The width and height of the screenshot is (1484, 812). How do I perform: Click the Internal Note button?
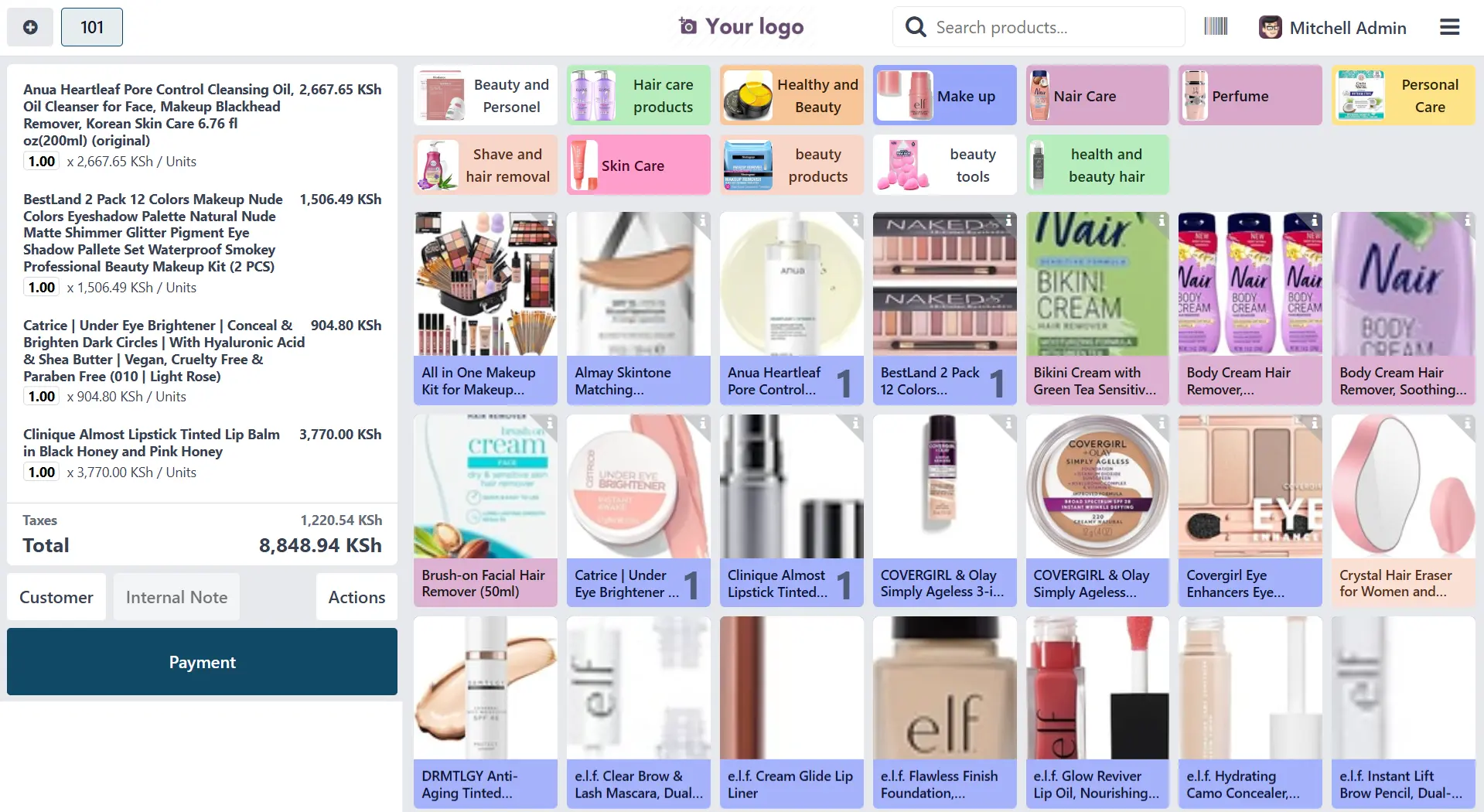[x=176, y=597]
